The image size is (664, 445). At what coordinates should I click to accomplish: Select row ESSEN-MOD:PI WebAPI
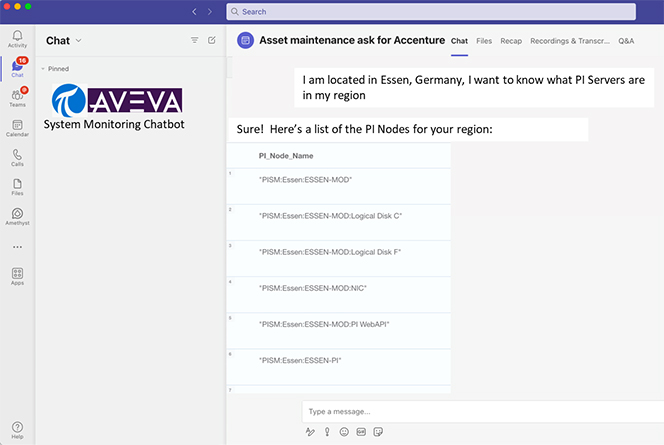(x=338, y=331)
